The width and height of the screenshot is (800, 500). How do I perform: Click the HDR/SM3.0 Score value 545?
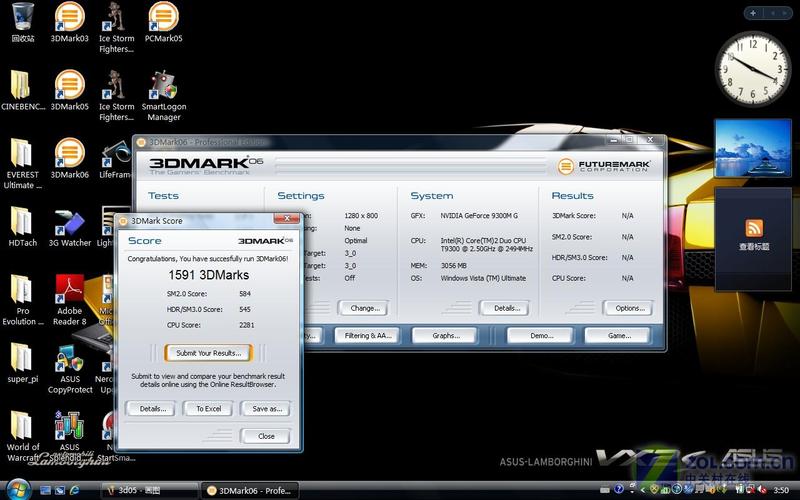[x=245, y=309]
